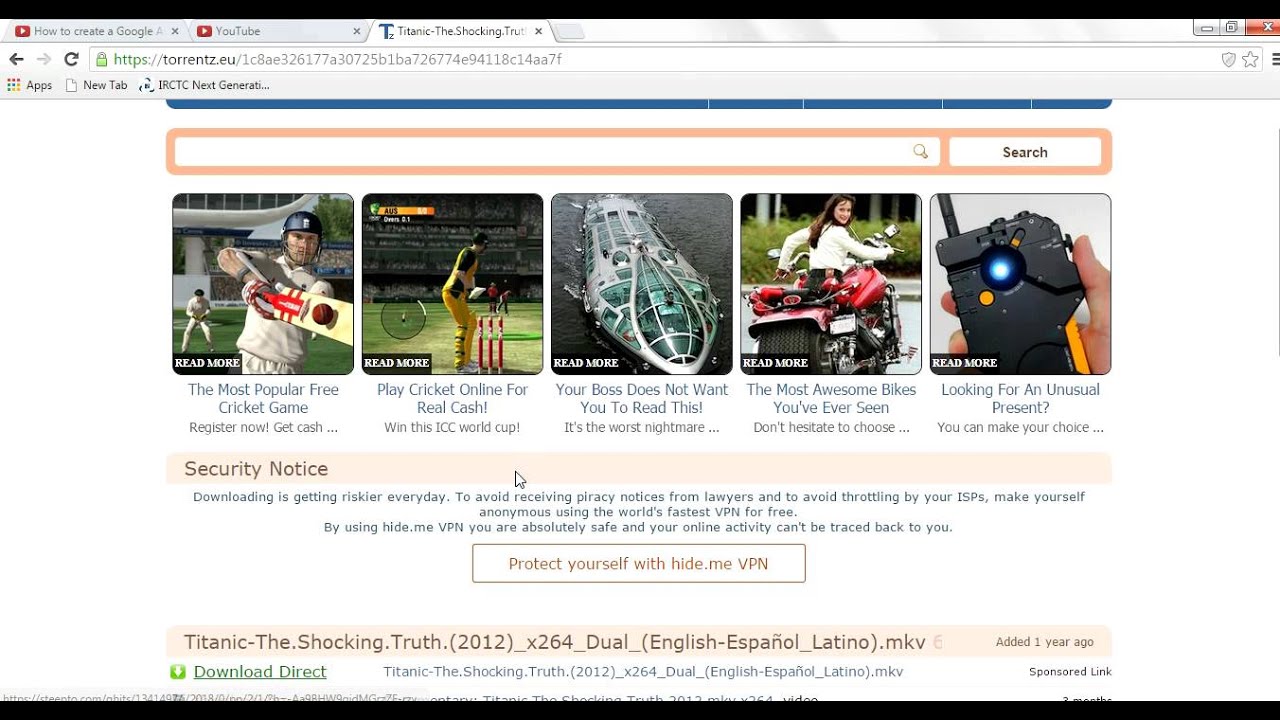The image size is (1280, 720).
Task: Open Play Cricket Online For Real Cash link
Action: [x=452, y=398]
